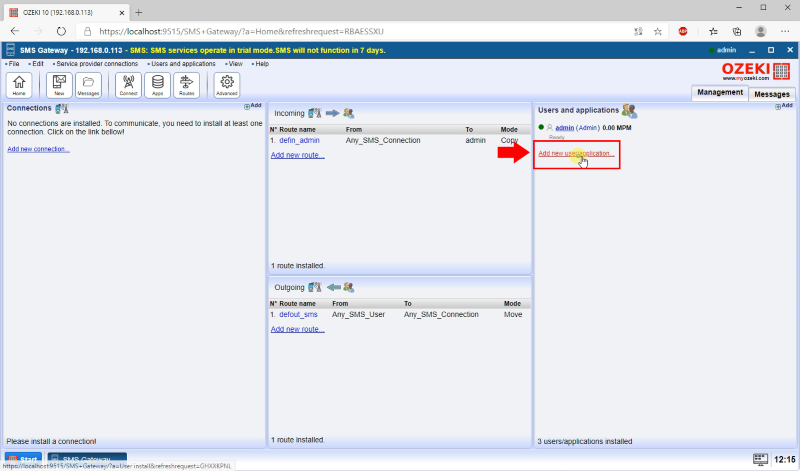Open Advanced settings gear icon
800x471 pixels.
coord(227,85)
